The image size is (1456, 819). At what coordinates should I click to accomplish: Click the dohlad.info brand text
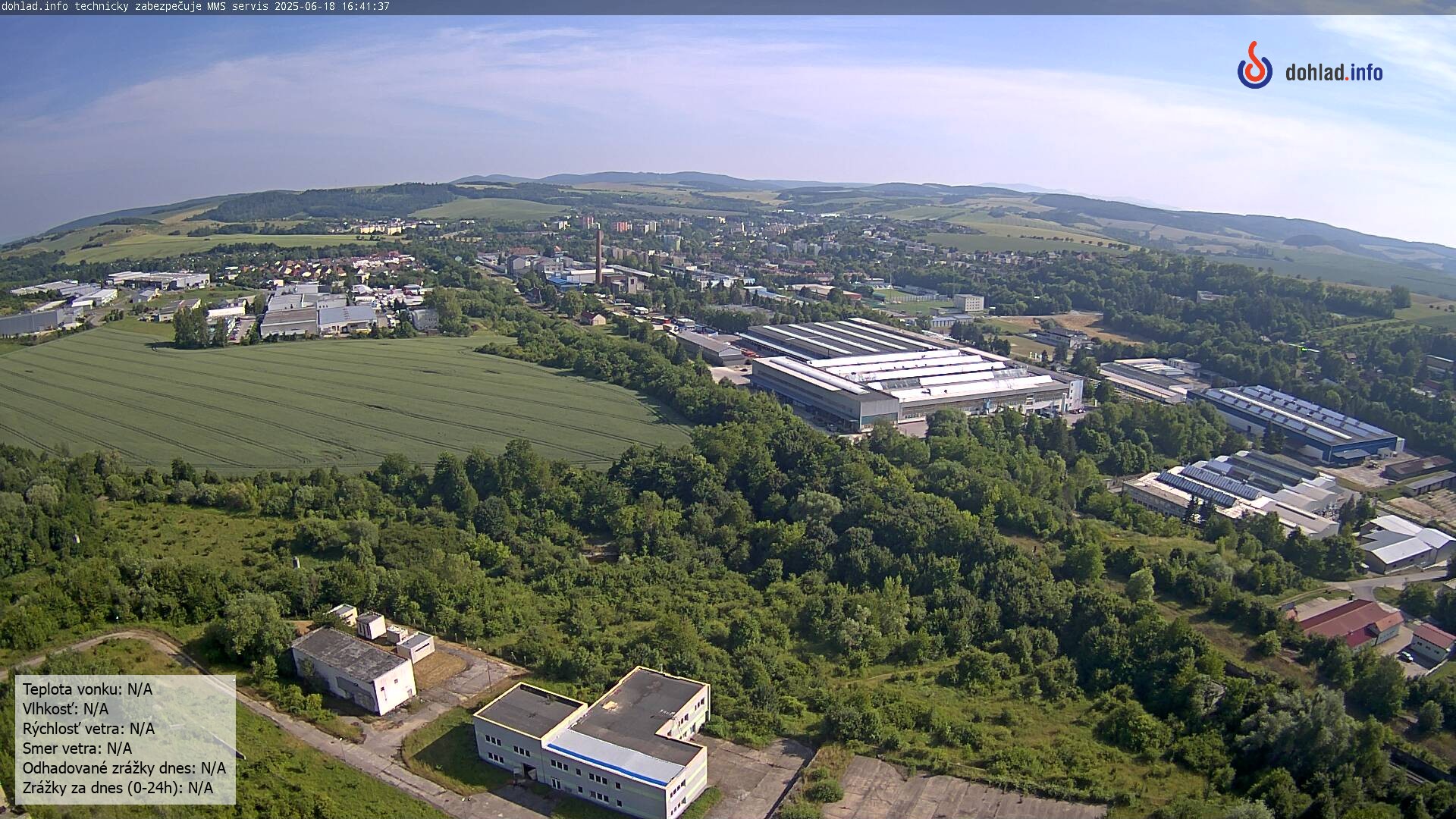(x=1334, y=73)
